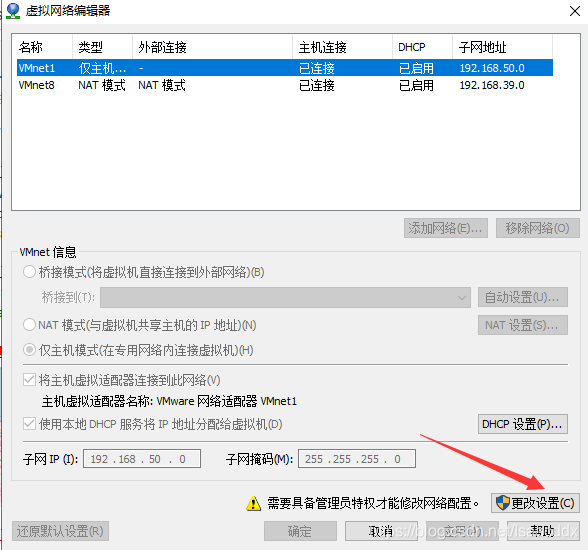Viewport: 588px width, 550px height.
Task: Click the 更改设置(C) button
Action: (x=535, y=503)
